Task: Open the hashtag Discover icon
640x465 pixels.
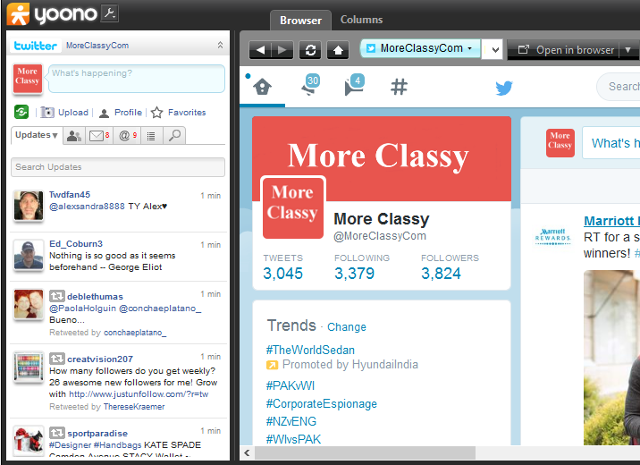Action: point(399,87)
